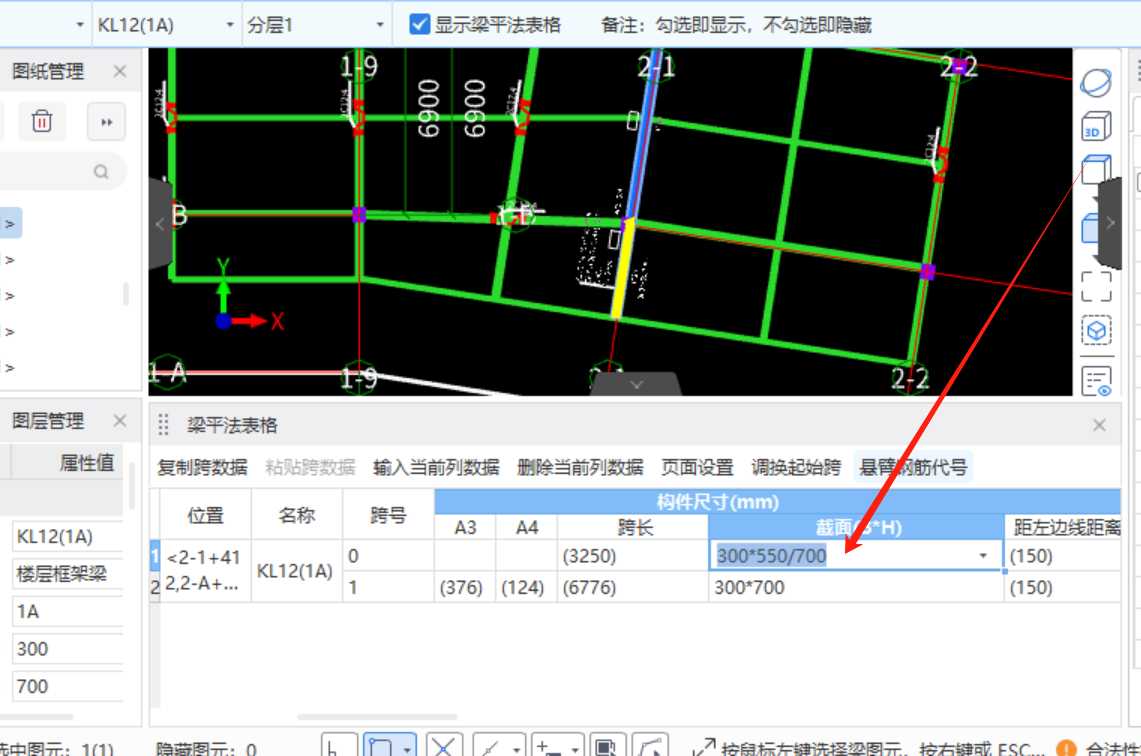The width and height of the screenshot is (1141, 756).
Task: Select the orbit rotate view icon
Action: (x=1096, y=83)
